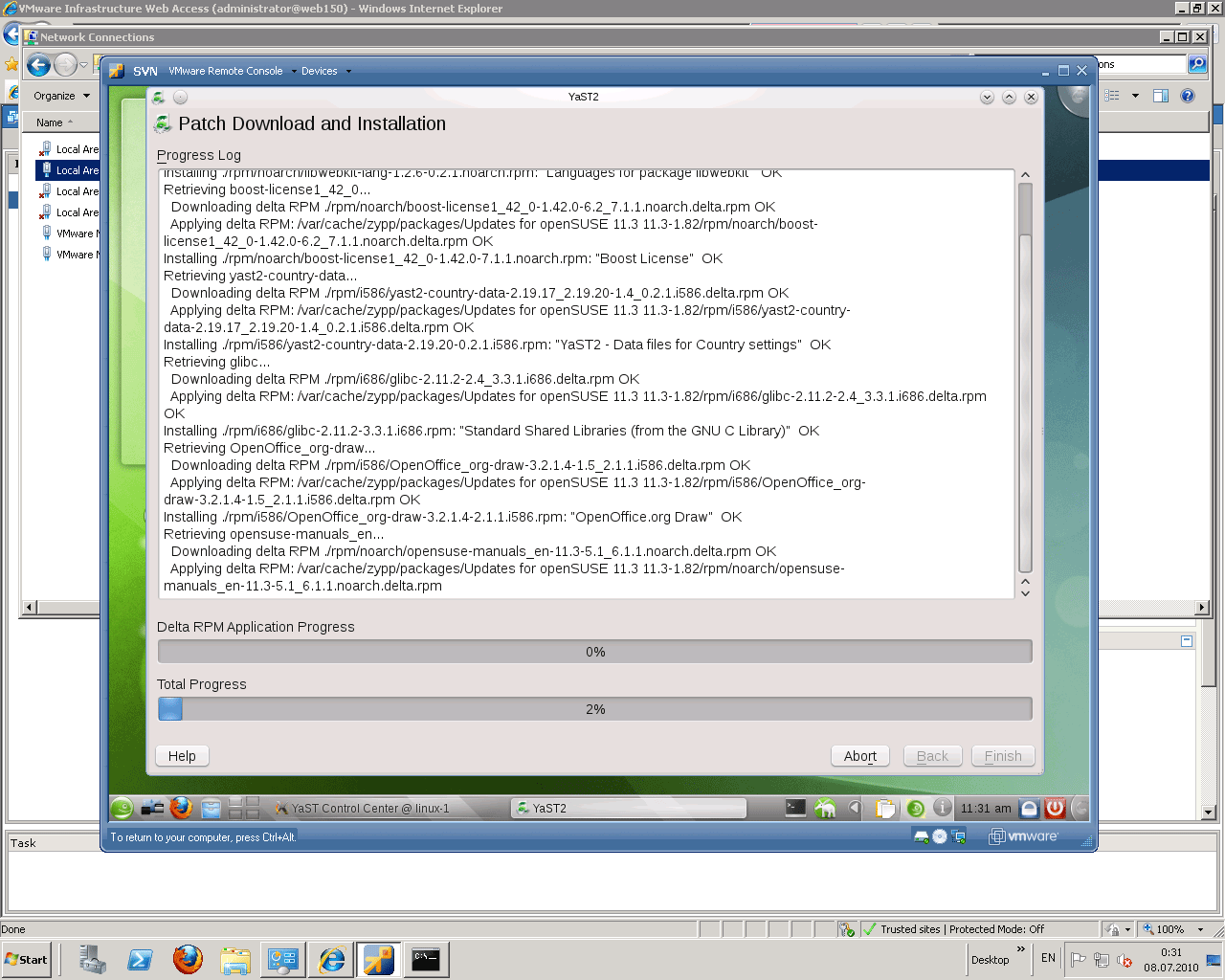Click the "Retrieving yast2-country-data..." log line
Image resolution: width=1225 pixels, height=980 pixels.
[x=261, y=276]
